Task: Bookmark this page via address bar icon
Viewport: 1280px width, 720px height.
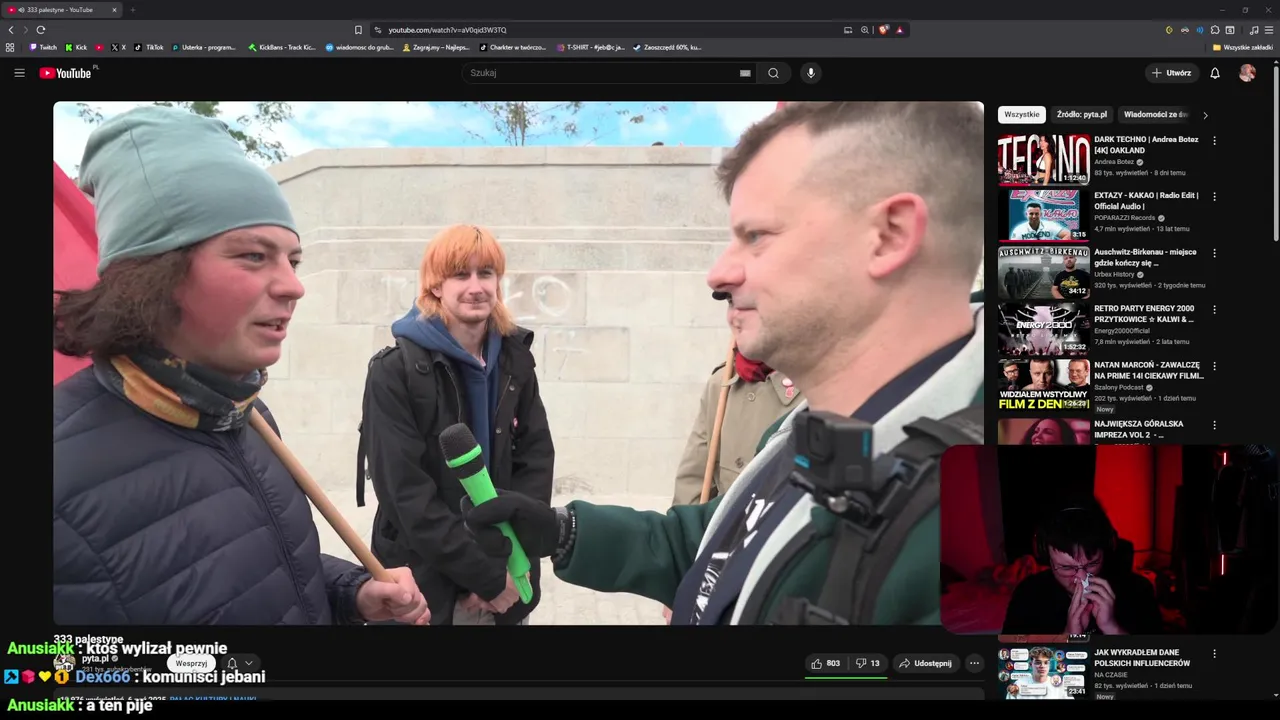Action: (358, 30)
